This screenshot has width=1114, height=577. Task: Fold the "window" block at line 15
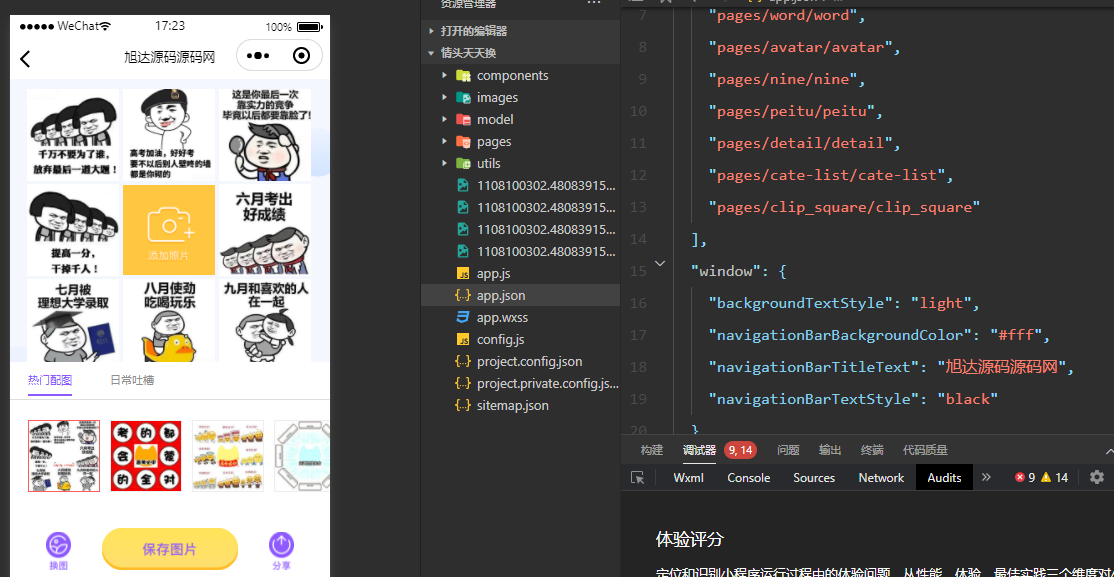tap(659, 264)
